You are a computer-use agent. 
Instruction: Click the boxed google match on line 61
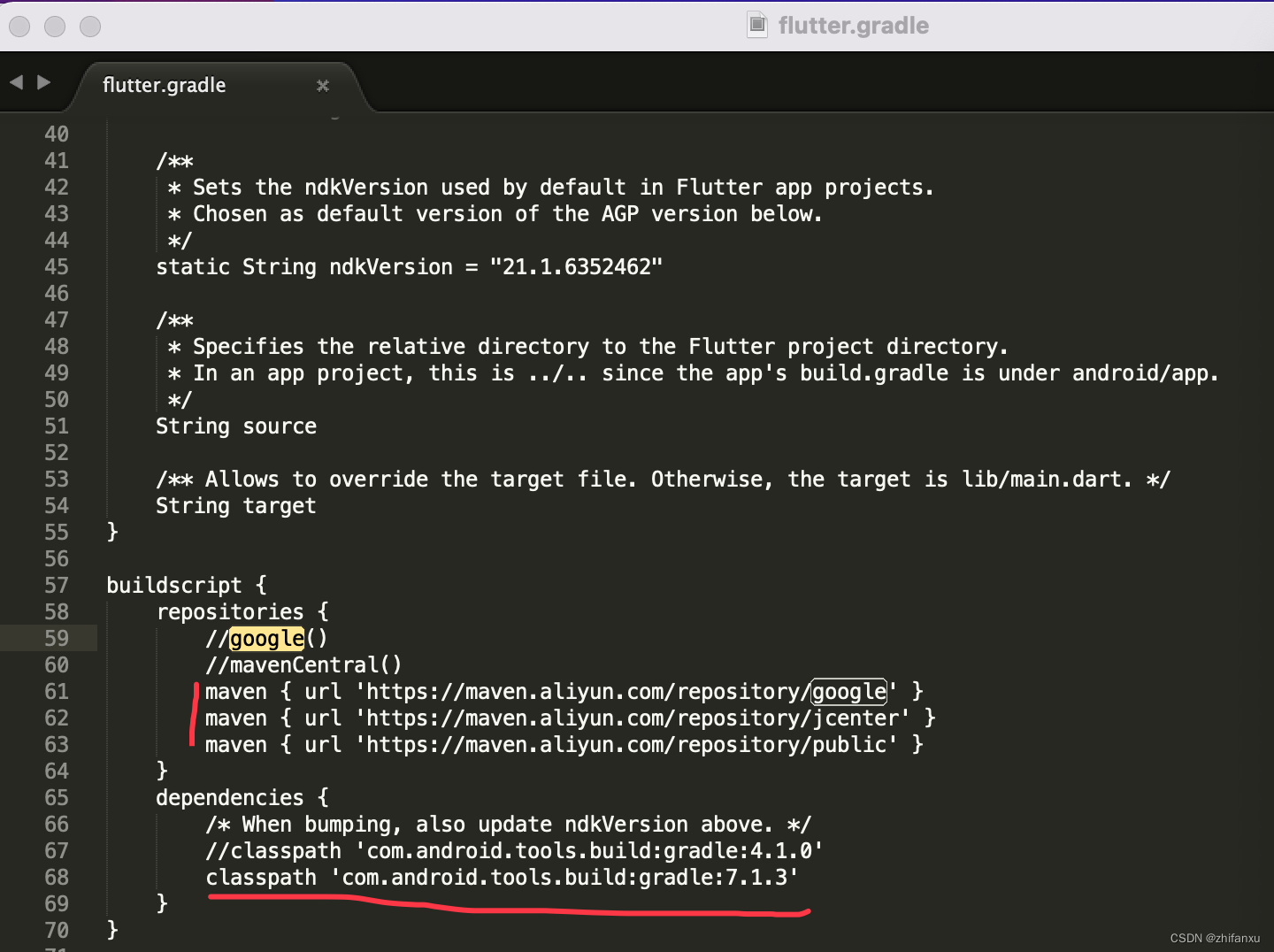[848, 691]
